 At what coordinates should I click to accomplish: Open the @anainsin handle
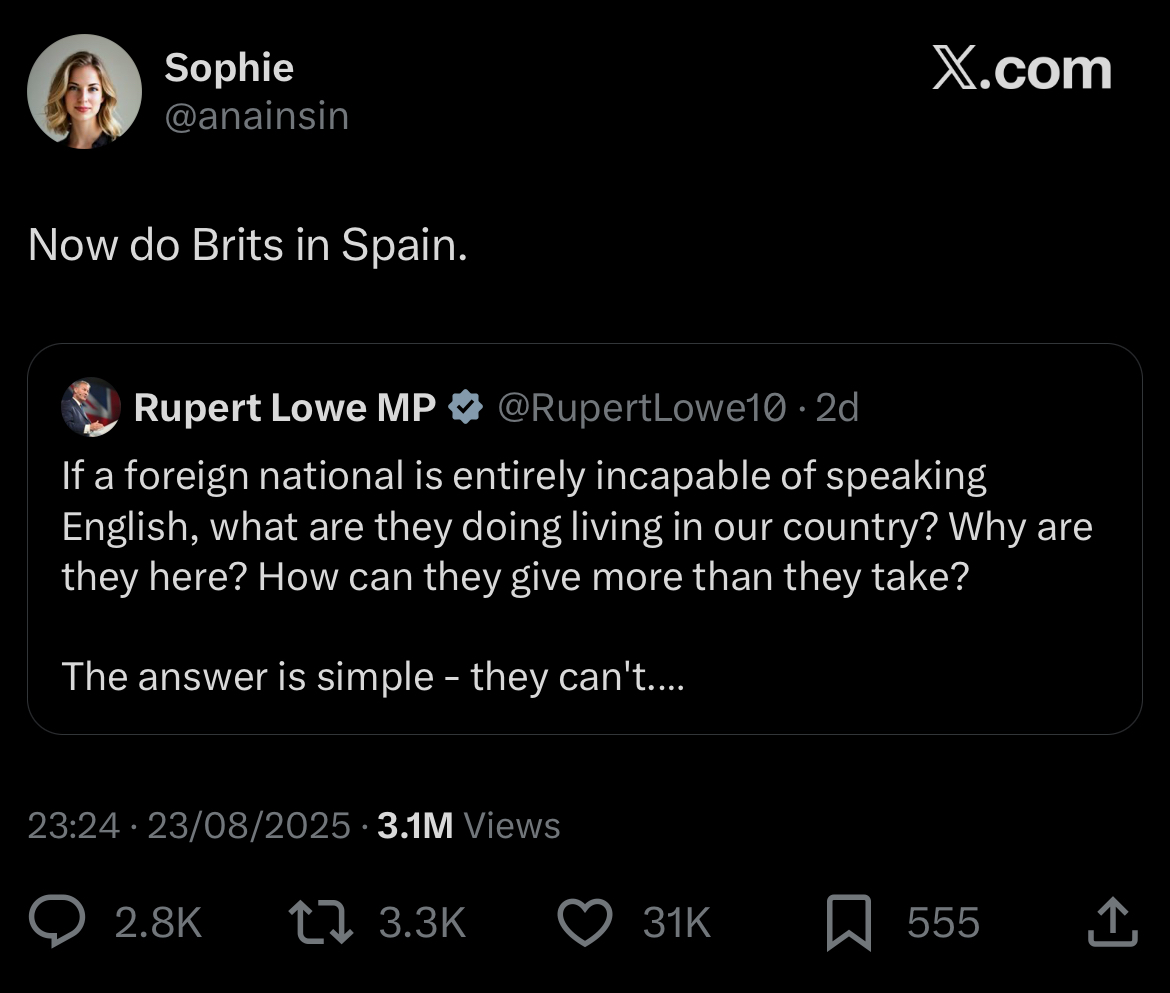[256, 116]
